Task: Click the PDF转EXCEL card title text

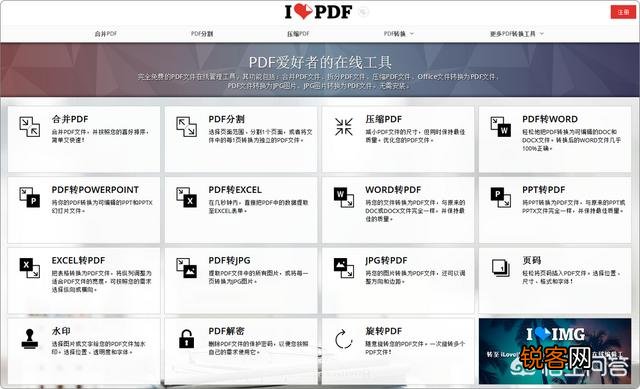Action: tap(235, 190)
